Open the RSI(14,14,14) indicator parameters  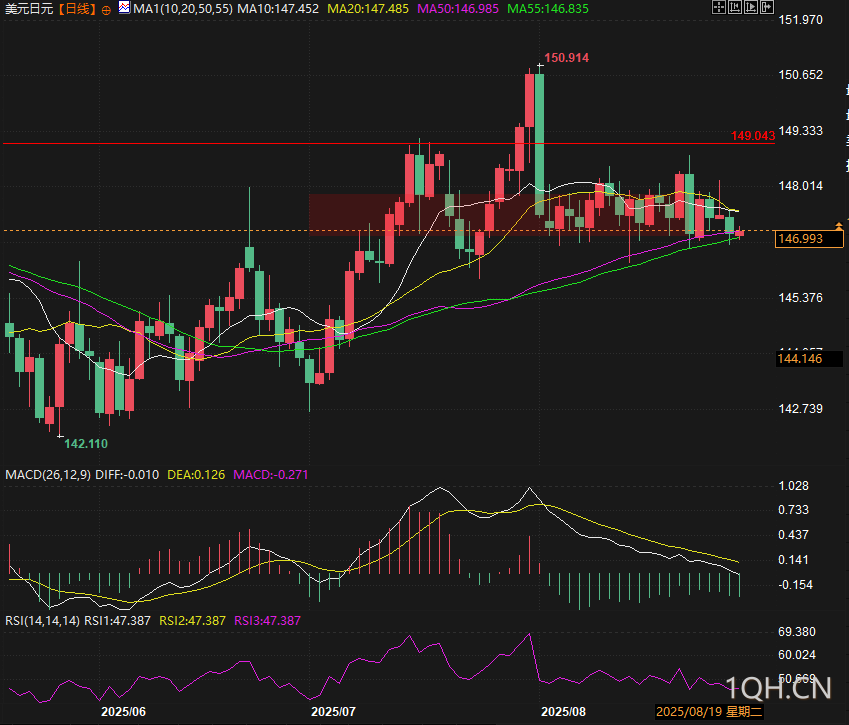pos(40,620)
